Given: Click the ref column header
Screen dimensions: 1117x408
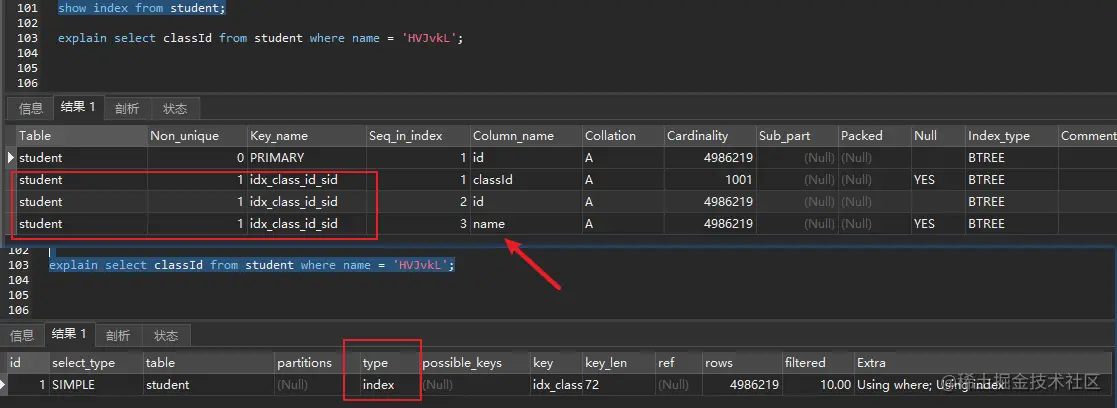Looking at the screenshot, I should [678, 362].
